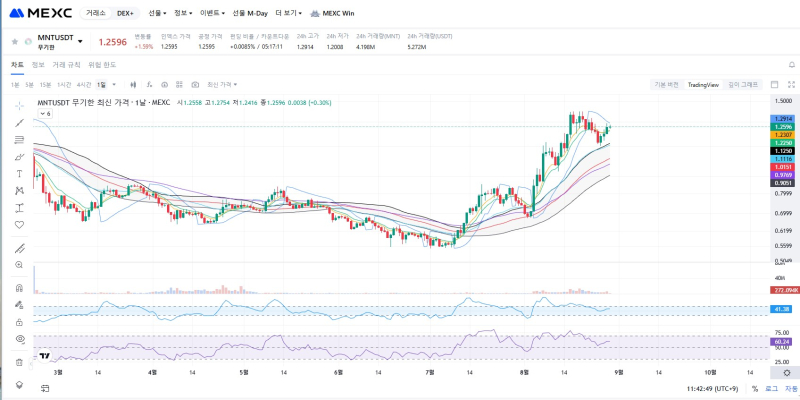
Task: Open the MNTUSDT pair selector dropdown
Action: (x=80, y=41)
